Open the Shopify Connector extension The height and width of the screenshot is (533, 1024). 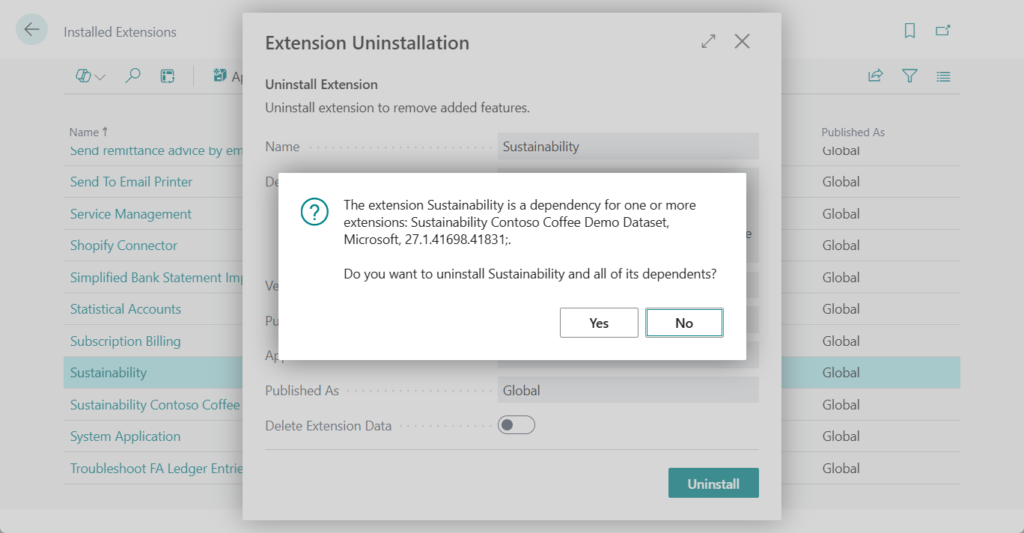point(124,246)
